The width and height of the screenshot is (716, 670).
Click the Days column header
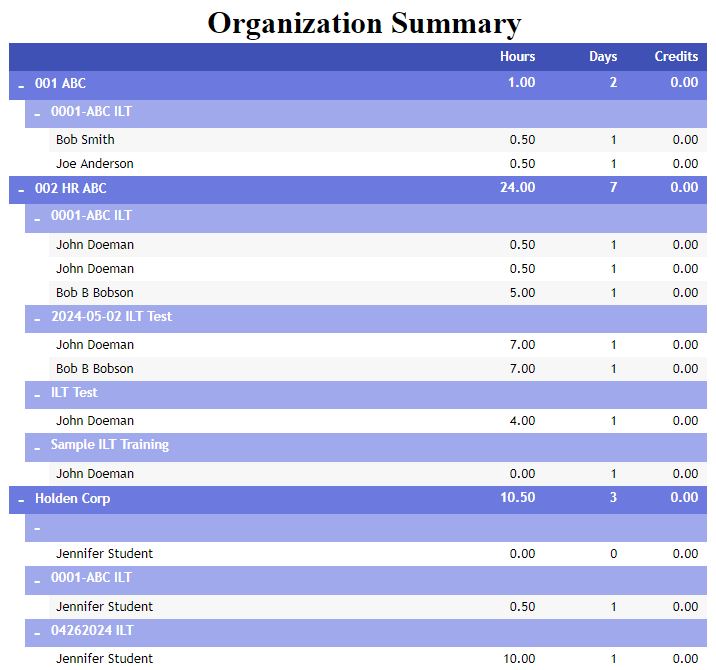[x=603, y=57]
